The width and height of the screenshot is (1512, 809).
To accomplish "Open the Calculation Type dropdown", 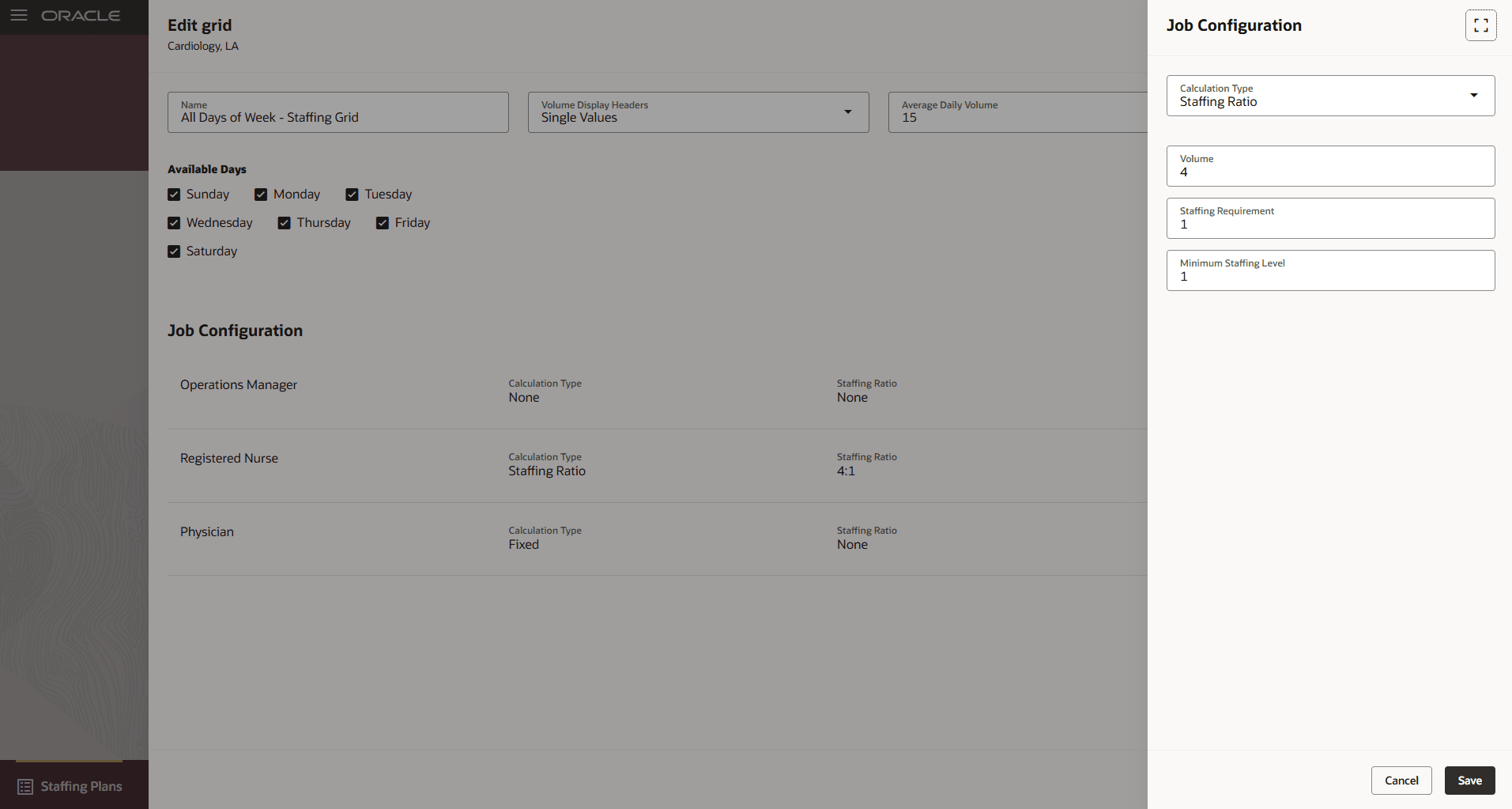I will click(x=1473, y=95).
